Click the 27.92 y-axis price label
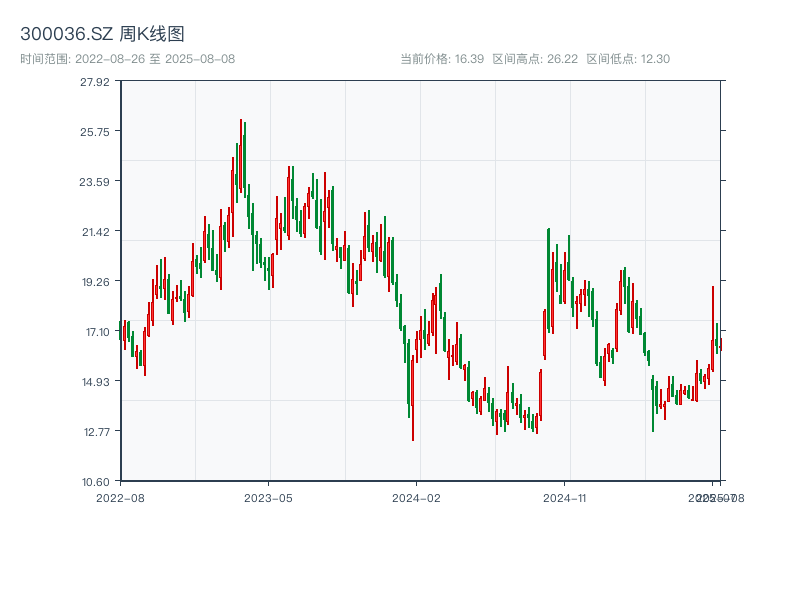Screen dimensions: 800x600 (x=95, y=81)
